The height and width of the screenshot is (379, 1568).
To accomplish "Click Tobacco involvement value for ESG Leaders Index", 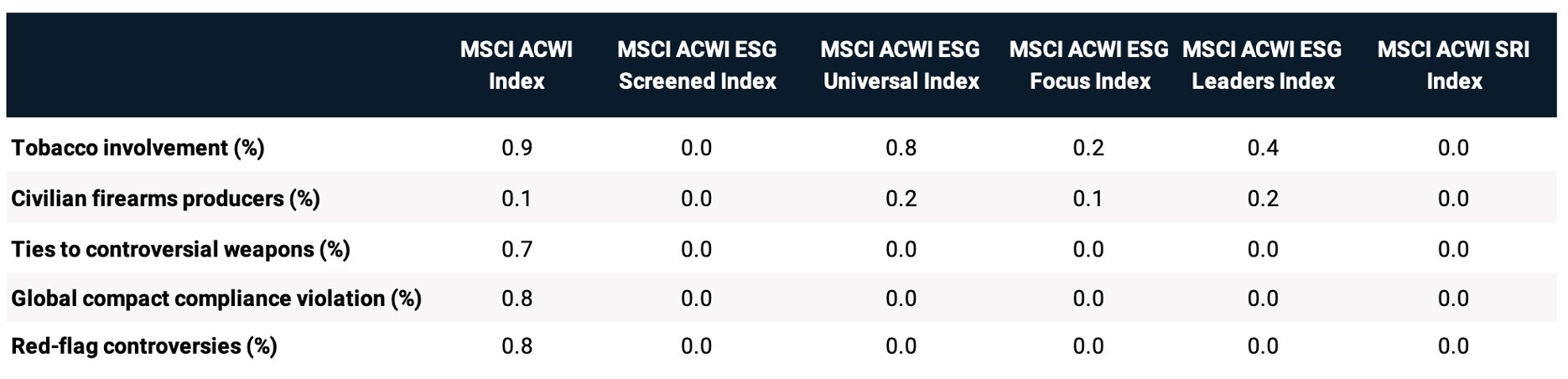I will click(1263, 148).
